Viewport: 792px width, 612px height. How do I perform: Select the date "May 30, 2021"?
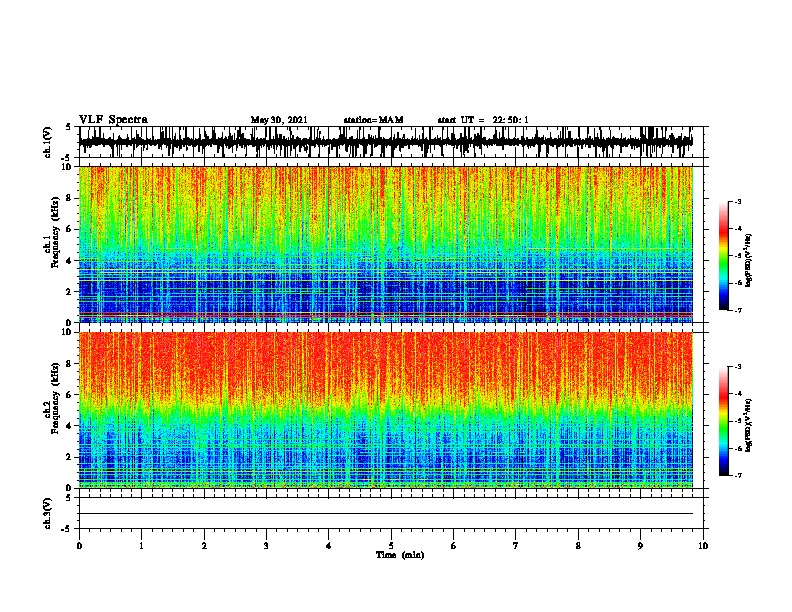279,120
